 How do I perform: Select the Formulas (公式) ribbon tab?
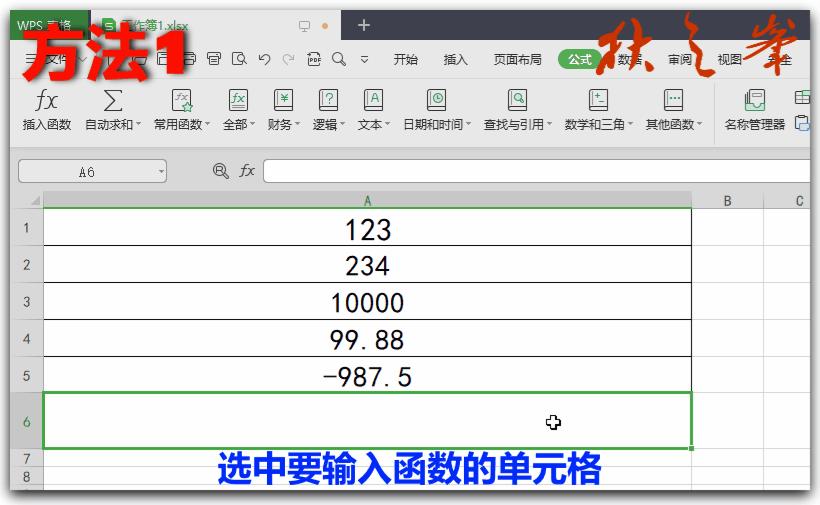[x=579, y=60]
